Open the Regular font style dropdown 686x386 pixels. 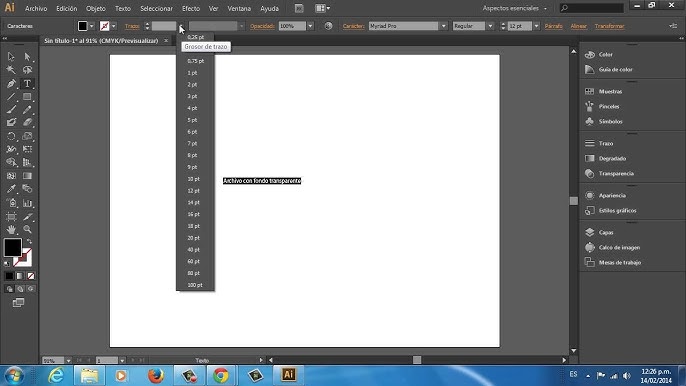pos(490,26)
